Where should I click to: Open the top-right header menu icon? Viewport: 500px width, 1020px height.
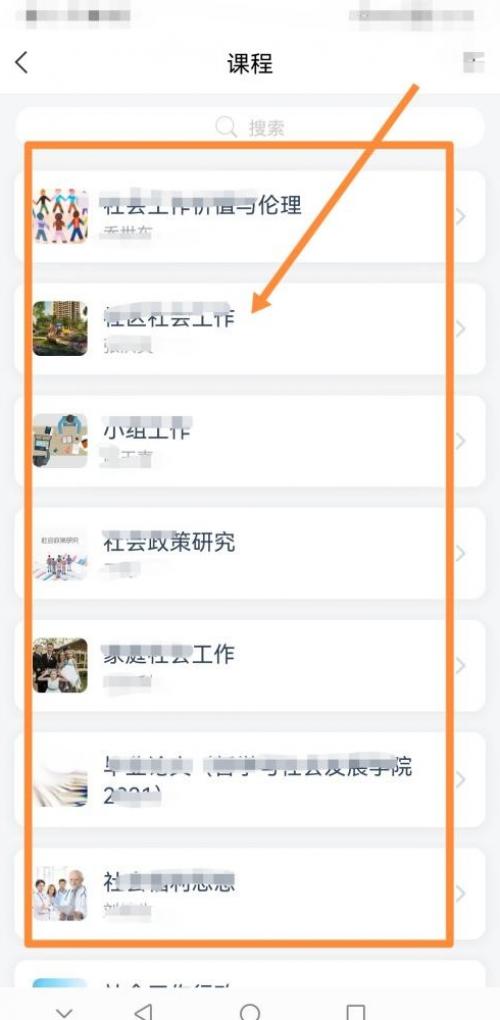[473, 62]
